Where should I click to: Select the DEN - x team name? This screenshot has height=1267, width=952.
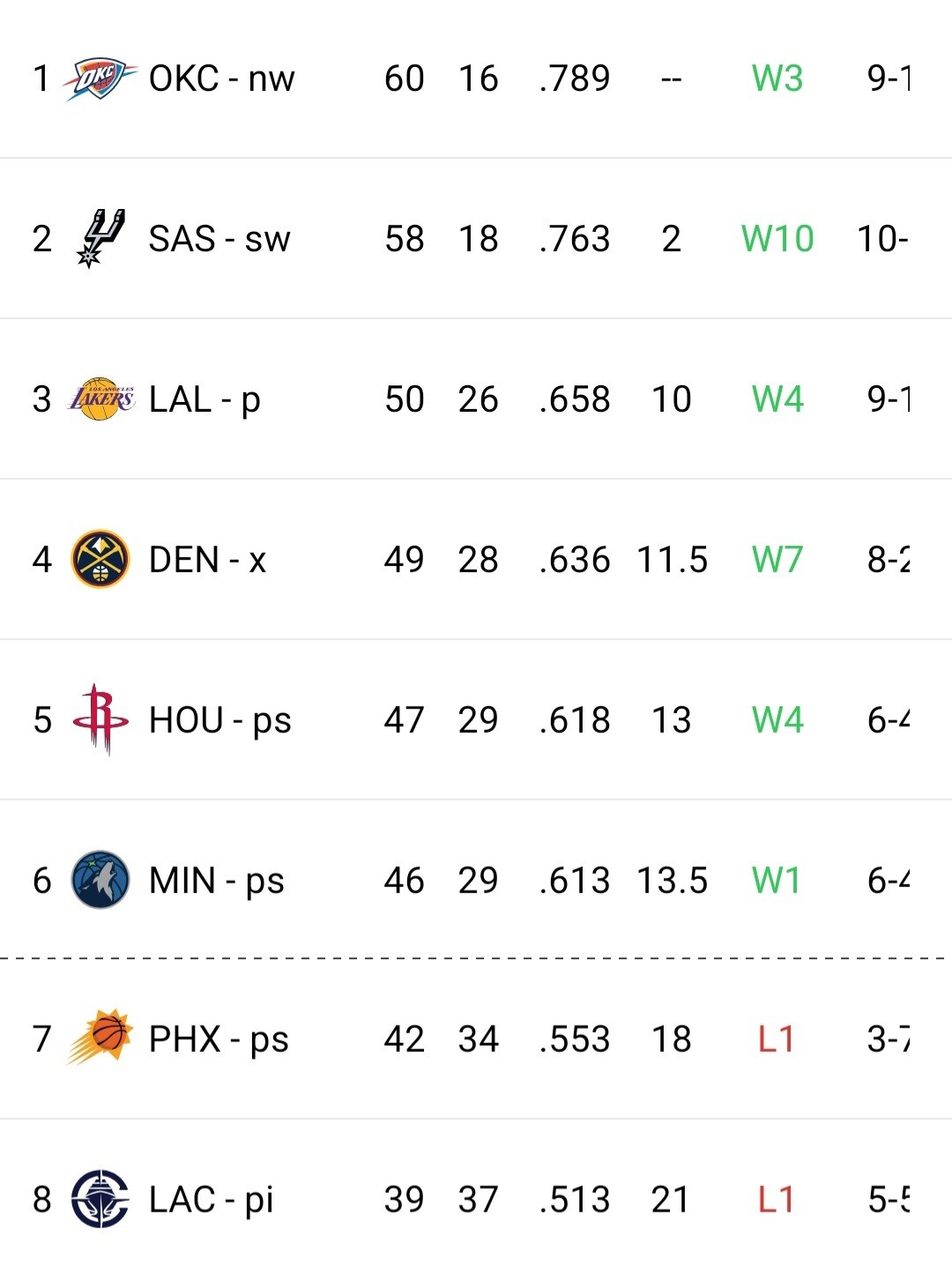(207, 560)
